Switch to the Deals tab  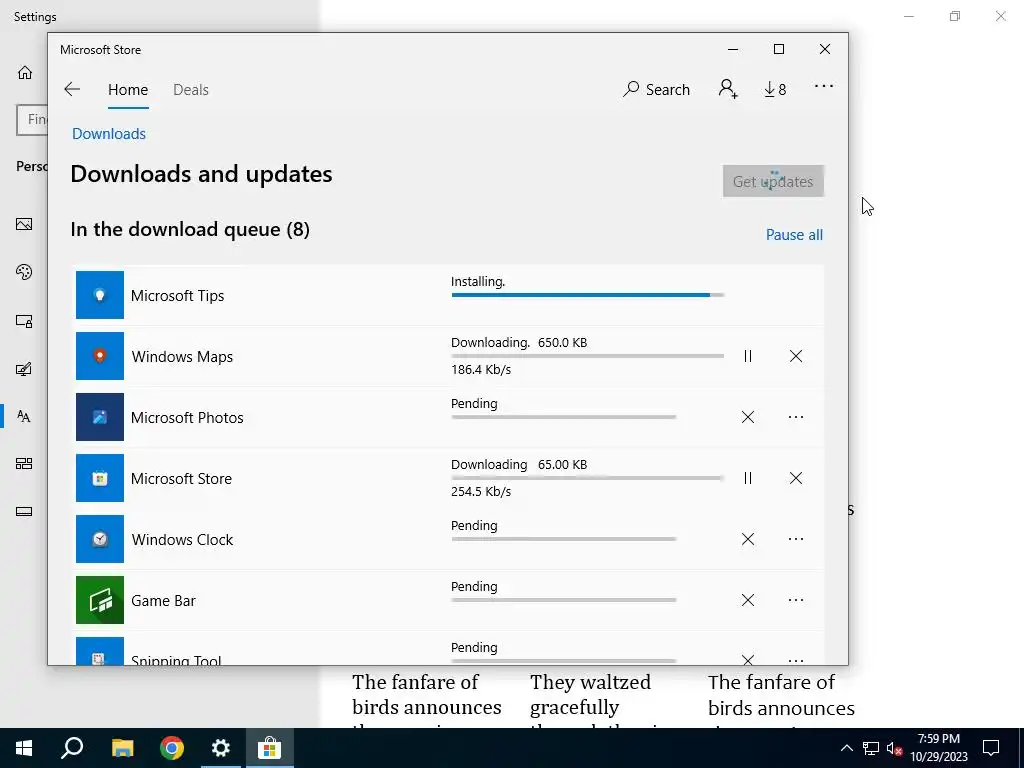[191, 89]
